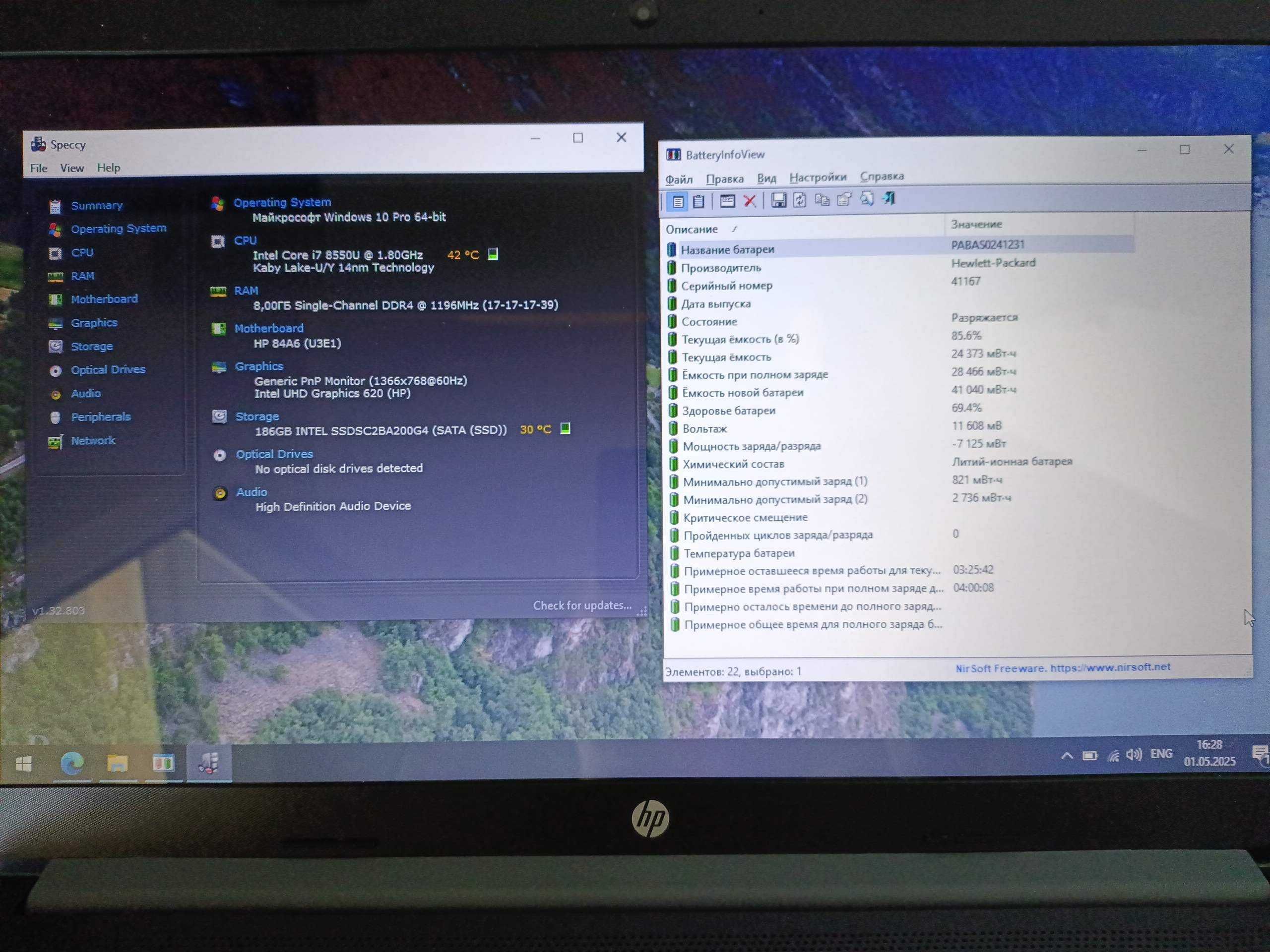This screenshot has width=1270, height=952.
Task: Open the Файл menu in BatteryInfoView
Action: point(679,179)
